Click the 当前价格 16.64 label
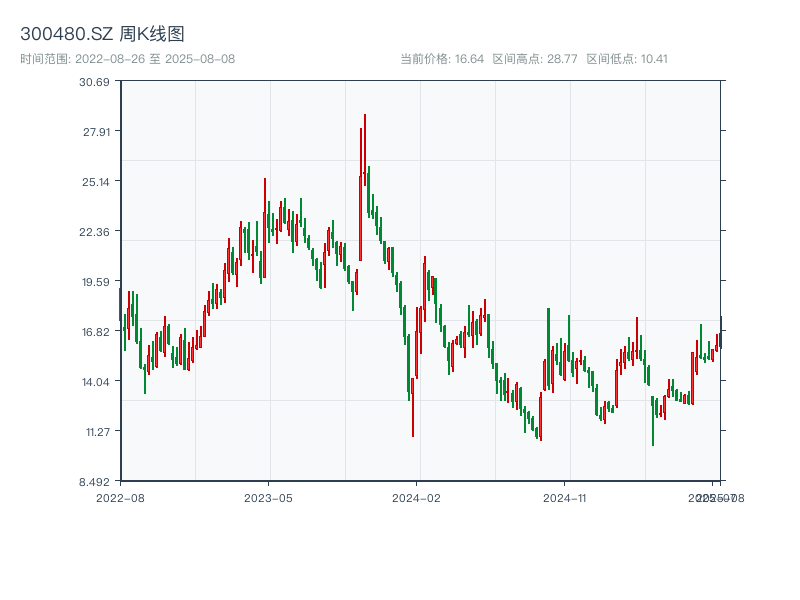Image resolution: width=800 pixels, height=600 pixels. (442, 59)
